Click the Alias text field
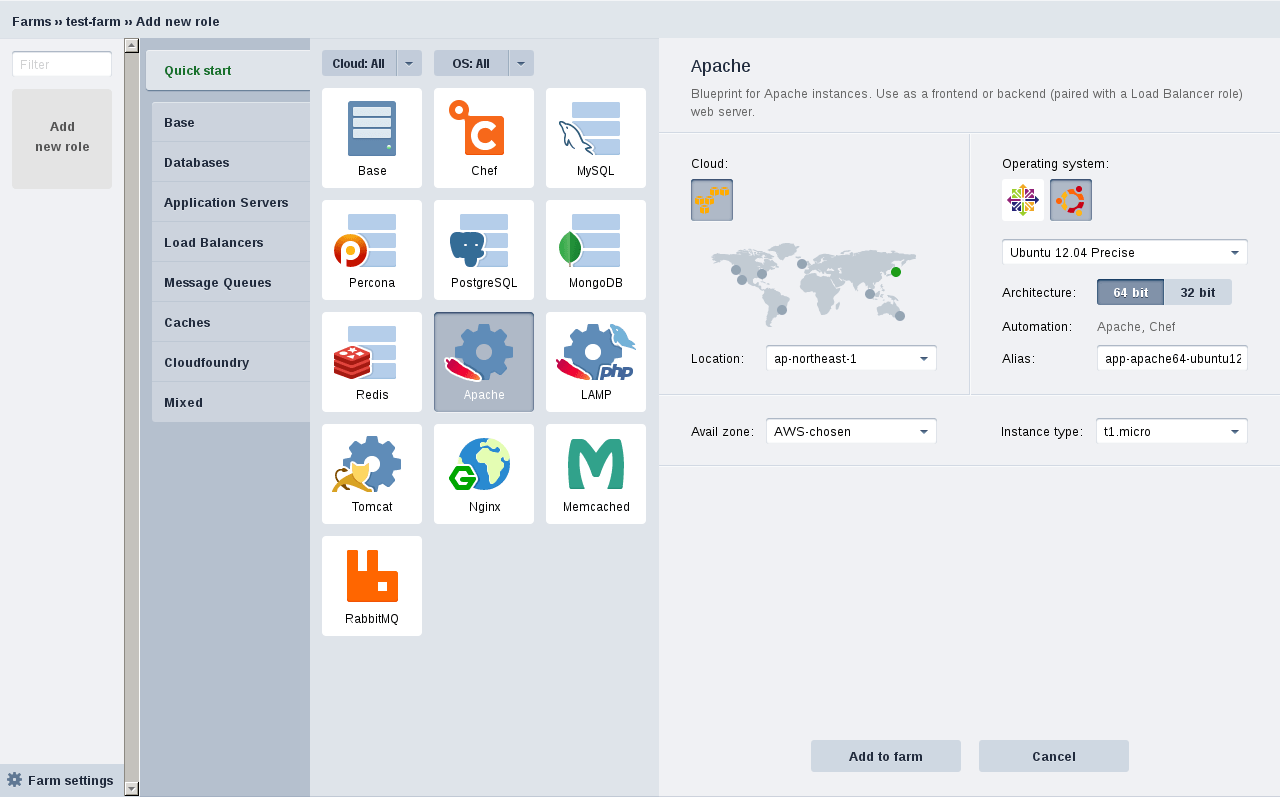The width and height of the screenshot is (1280, 797). 1172,358
